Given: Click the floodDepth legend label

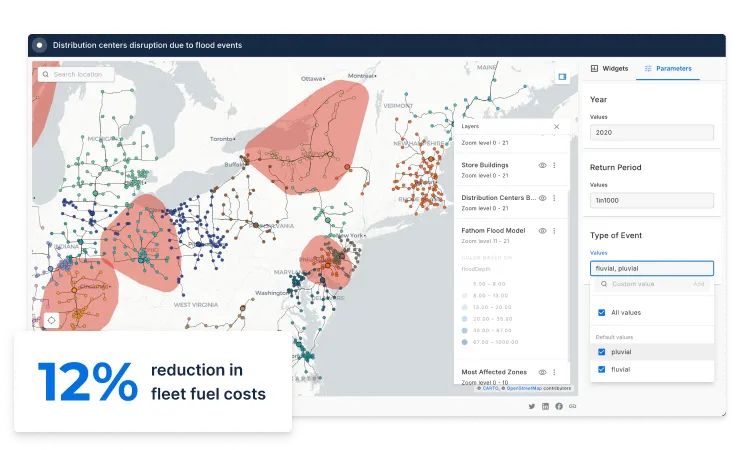Looking at the screenshot, I should pos(476,269).
